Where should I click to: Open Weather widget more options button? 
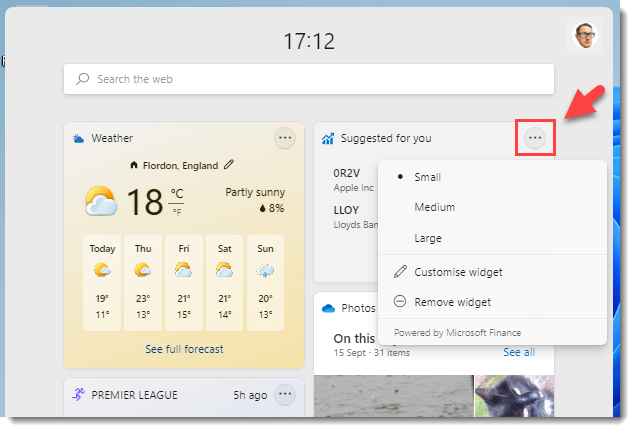click(285, 138)
